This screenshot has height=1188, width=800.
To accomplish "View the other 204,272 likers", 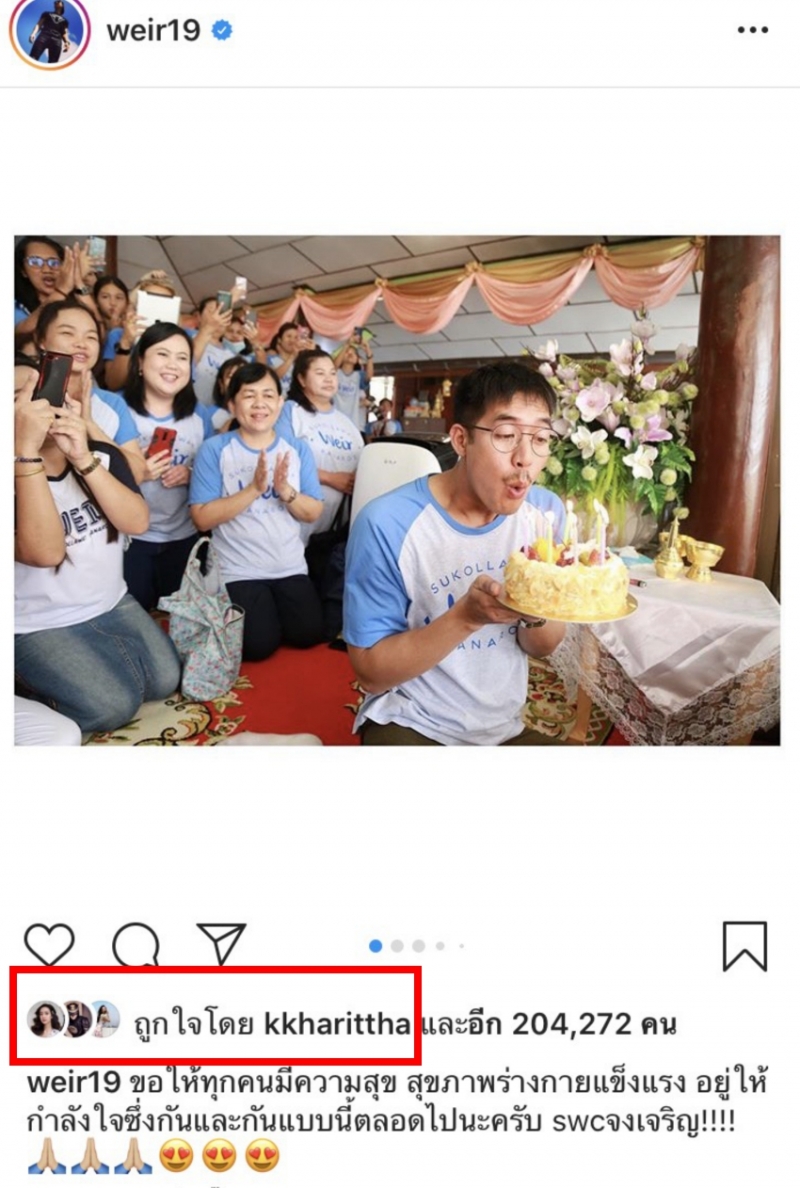I will pos(548,1024).
